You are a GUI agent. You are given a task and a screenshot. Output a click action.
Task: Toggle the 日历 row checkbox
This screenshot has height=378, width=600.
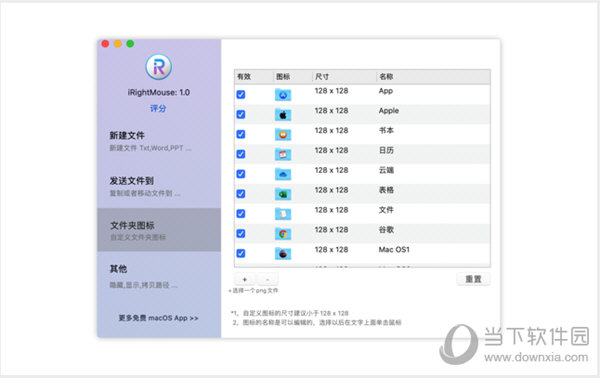(241, 154)
